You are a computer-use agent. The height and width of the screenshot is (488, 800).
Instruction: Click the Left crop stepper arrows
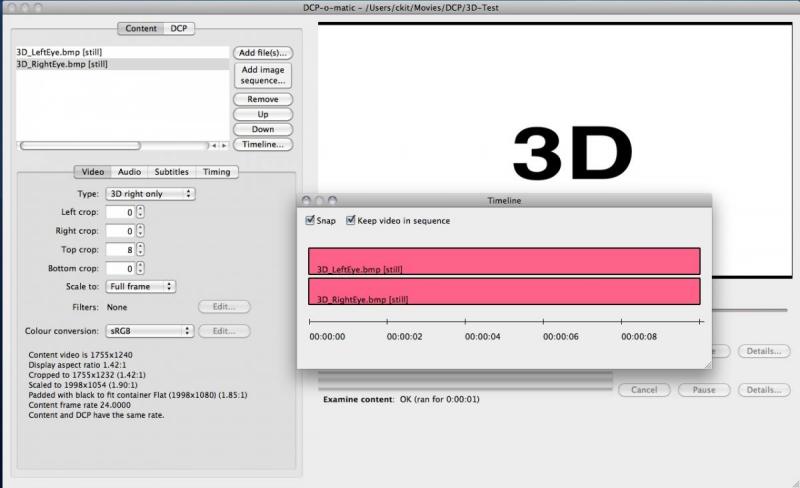[141, 213]
